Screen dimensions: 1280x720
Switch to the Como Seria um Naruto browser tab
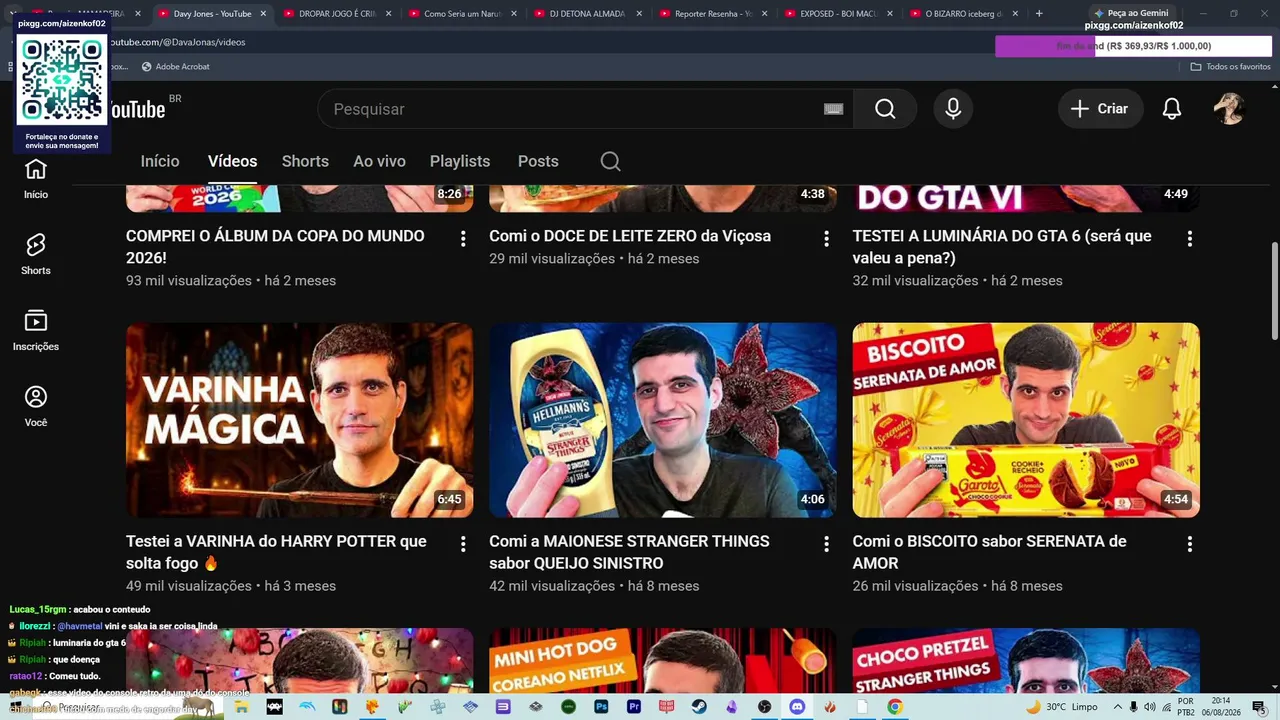(x=462, y=14)
